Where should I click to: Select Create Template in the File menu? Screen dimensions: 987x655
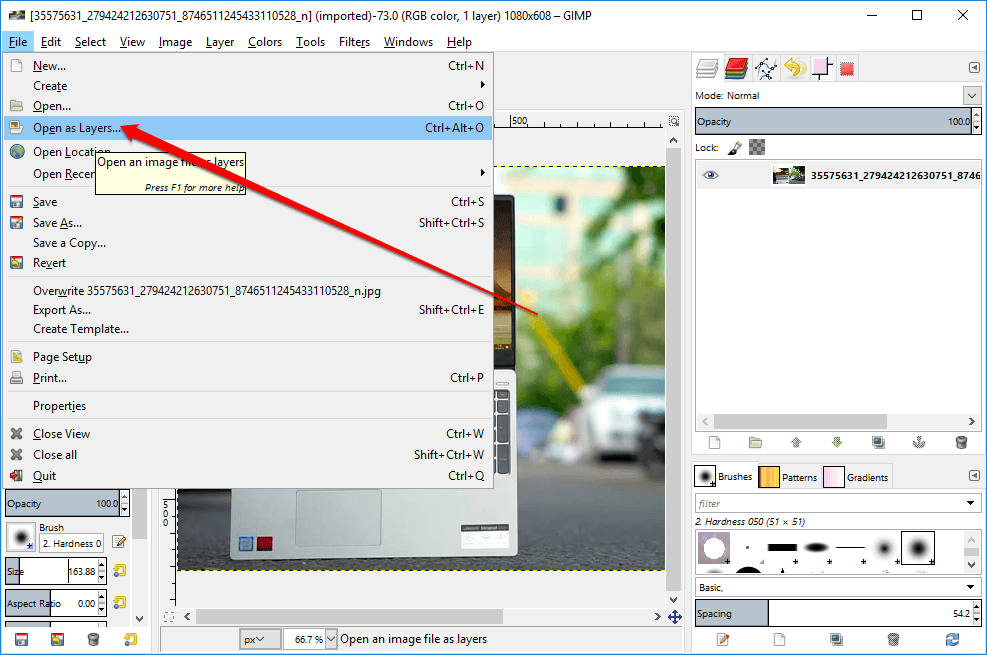(x=248, y=328)
